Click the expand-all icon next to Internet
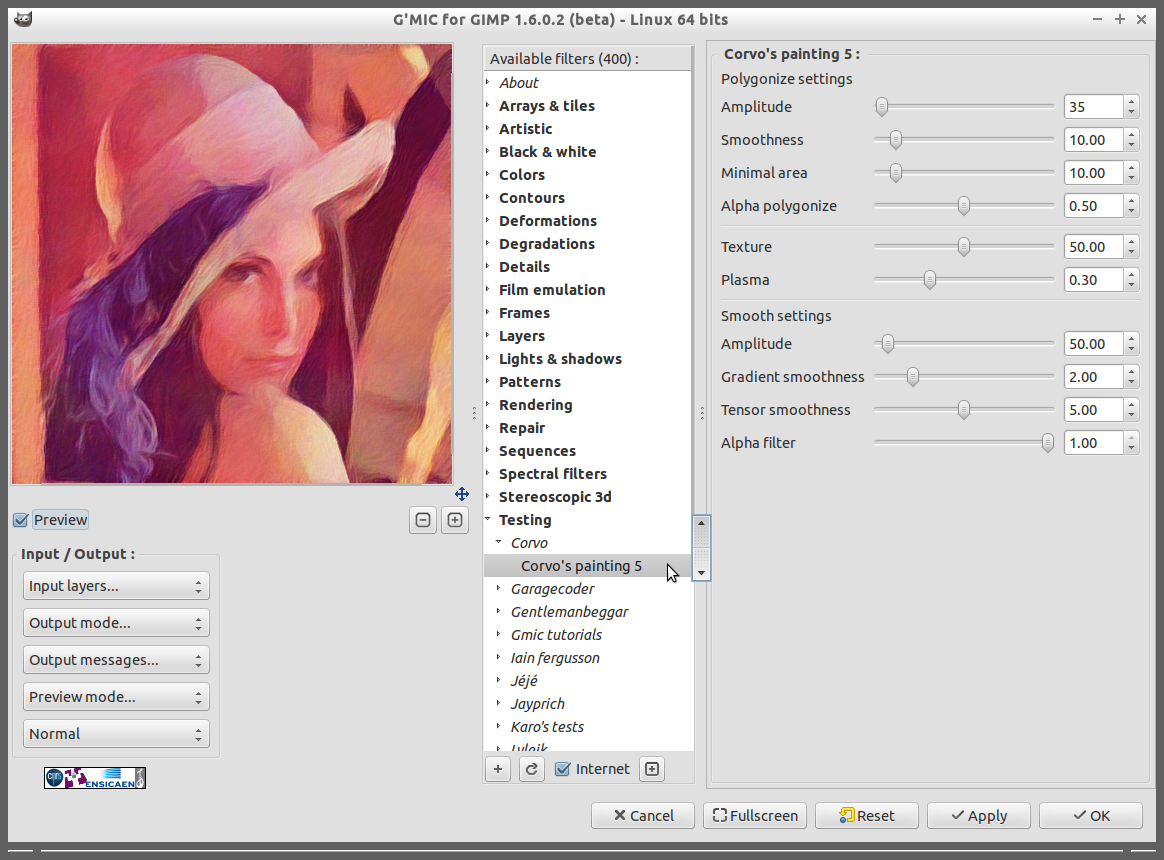The image size is (1164, 860). click(652, 769)
